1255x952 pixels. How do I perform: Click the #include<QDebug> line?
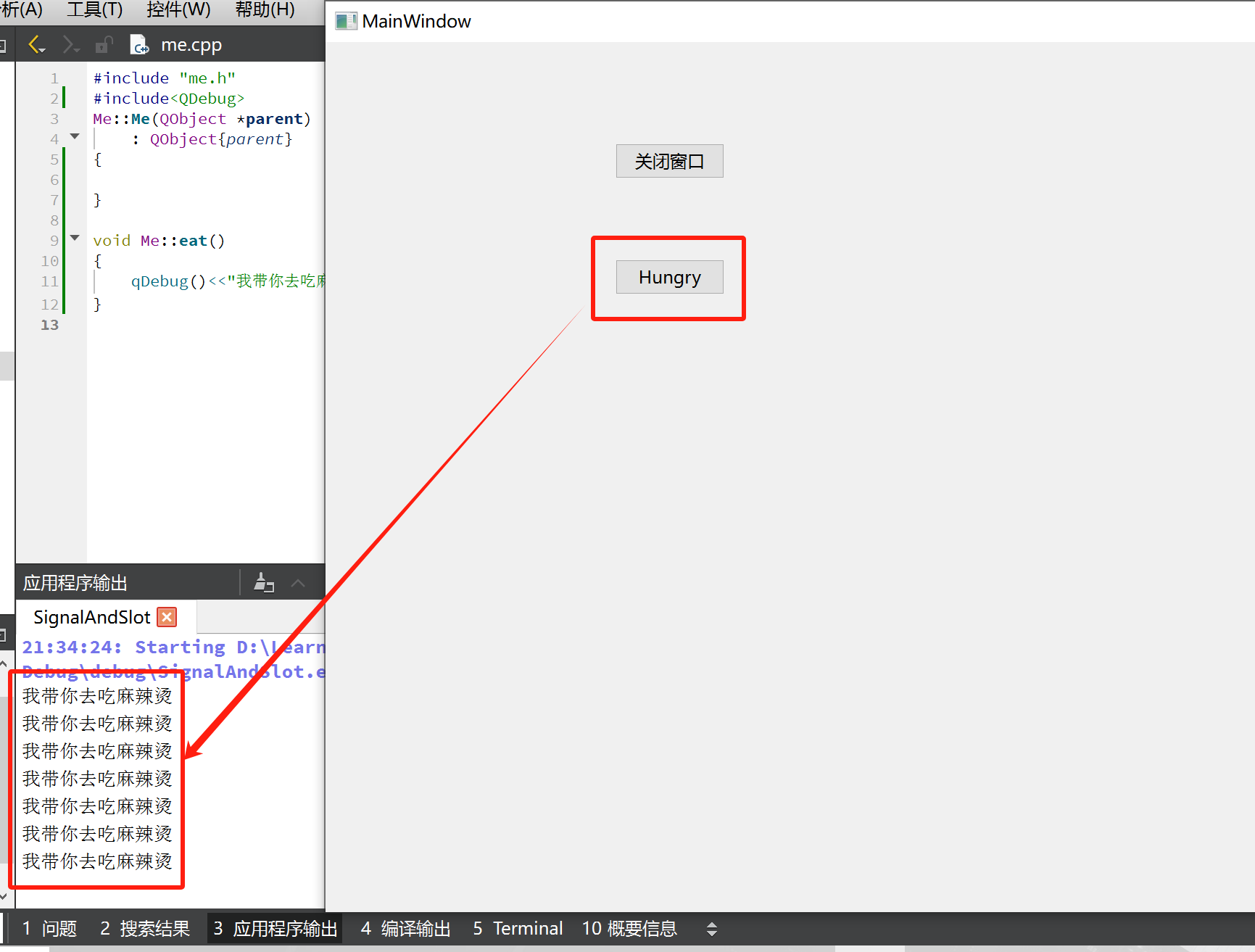(x=169, y=99)
